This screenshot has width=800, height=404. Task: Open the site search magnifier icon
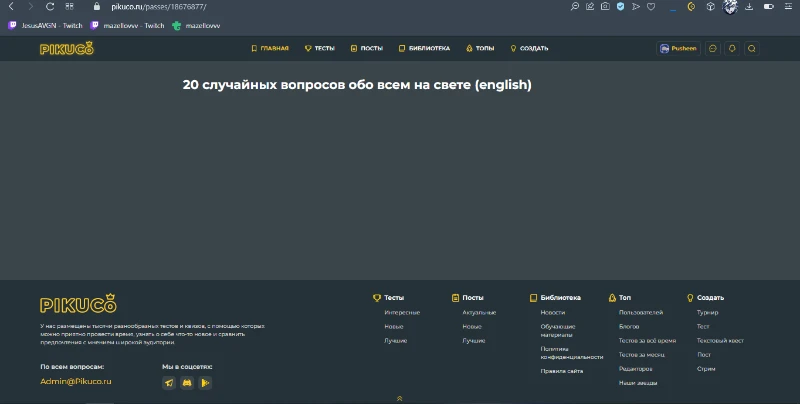[x=752, y=48]
